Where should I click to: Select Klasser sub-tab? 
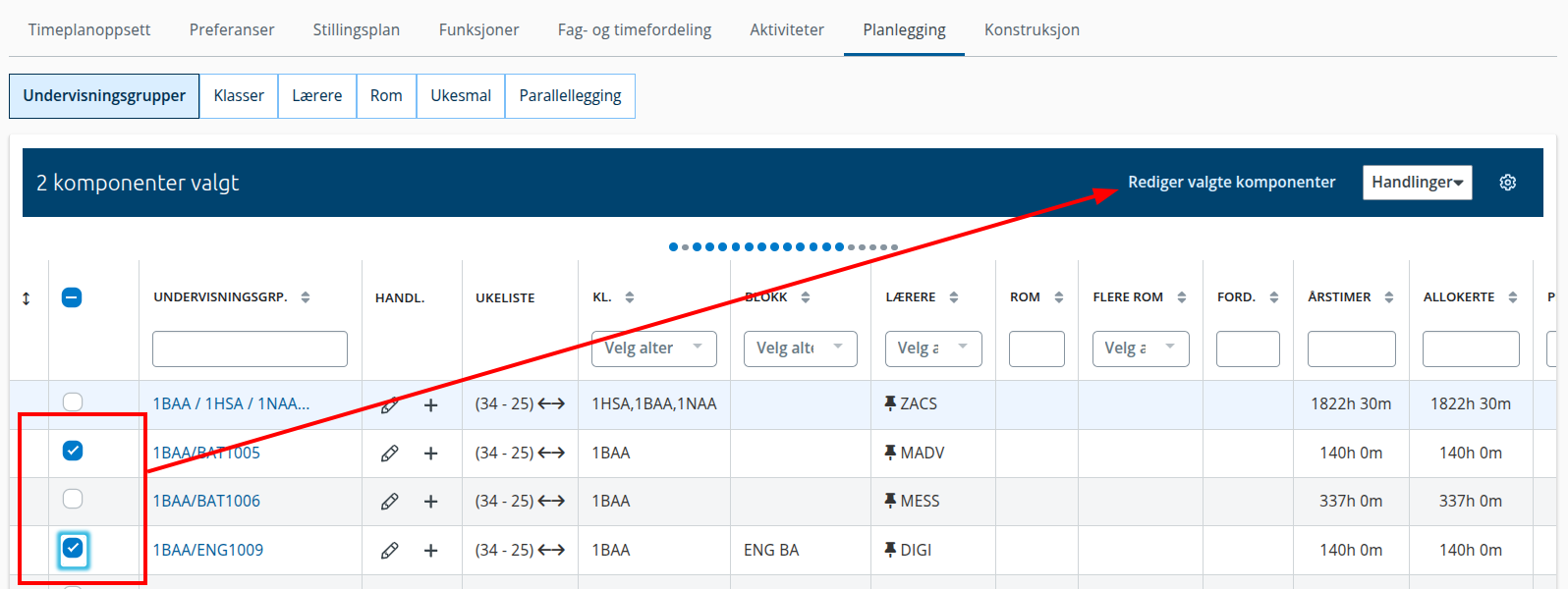tap(239, 96)
